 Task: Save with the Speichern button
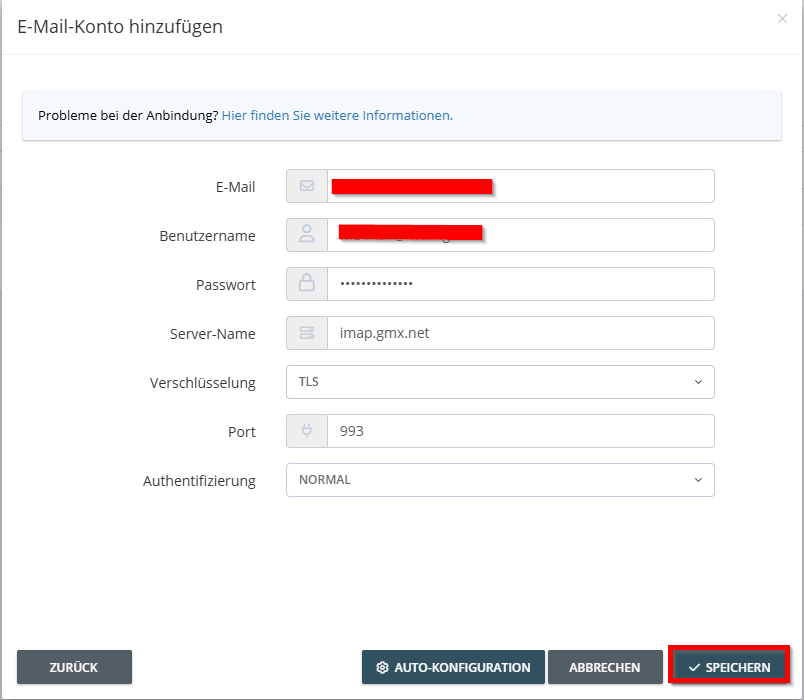click(x=729, y=667)
